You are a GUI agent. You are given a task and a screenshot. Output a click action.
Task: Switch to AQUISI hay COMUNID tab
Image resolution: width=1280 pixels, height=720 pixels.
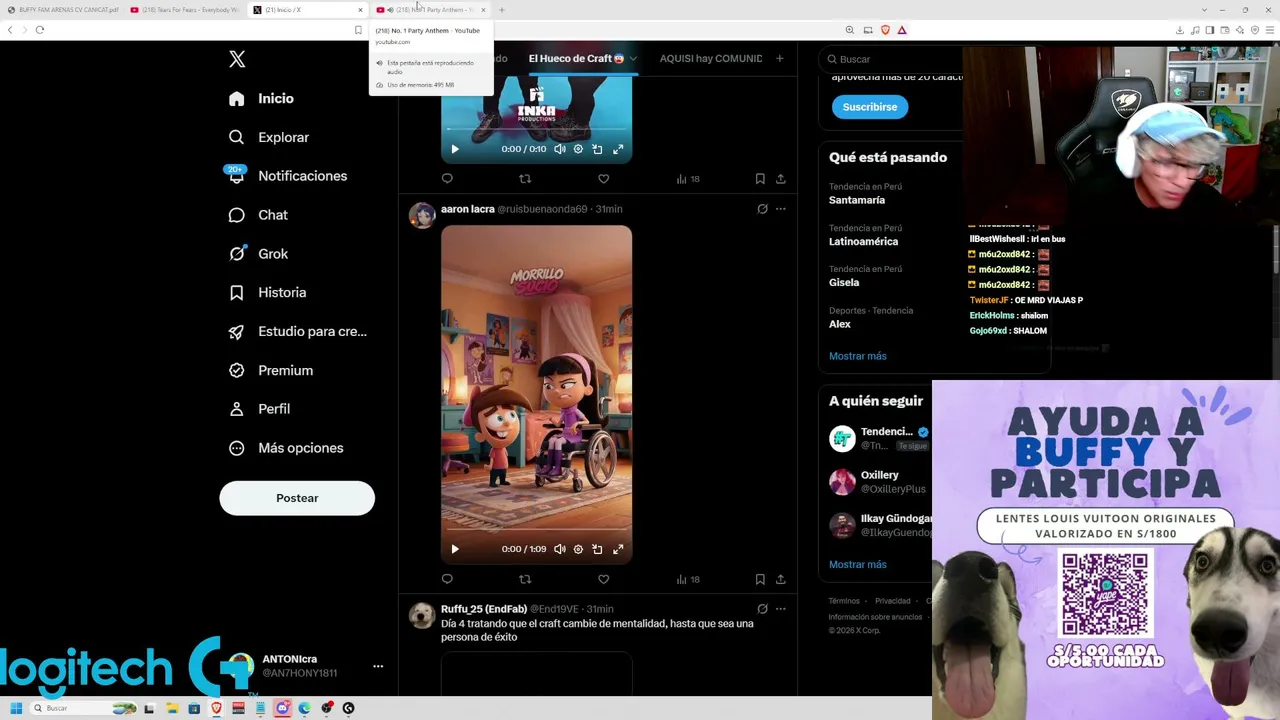pyautogui.click(x=711, y=58)
